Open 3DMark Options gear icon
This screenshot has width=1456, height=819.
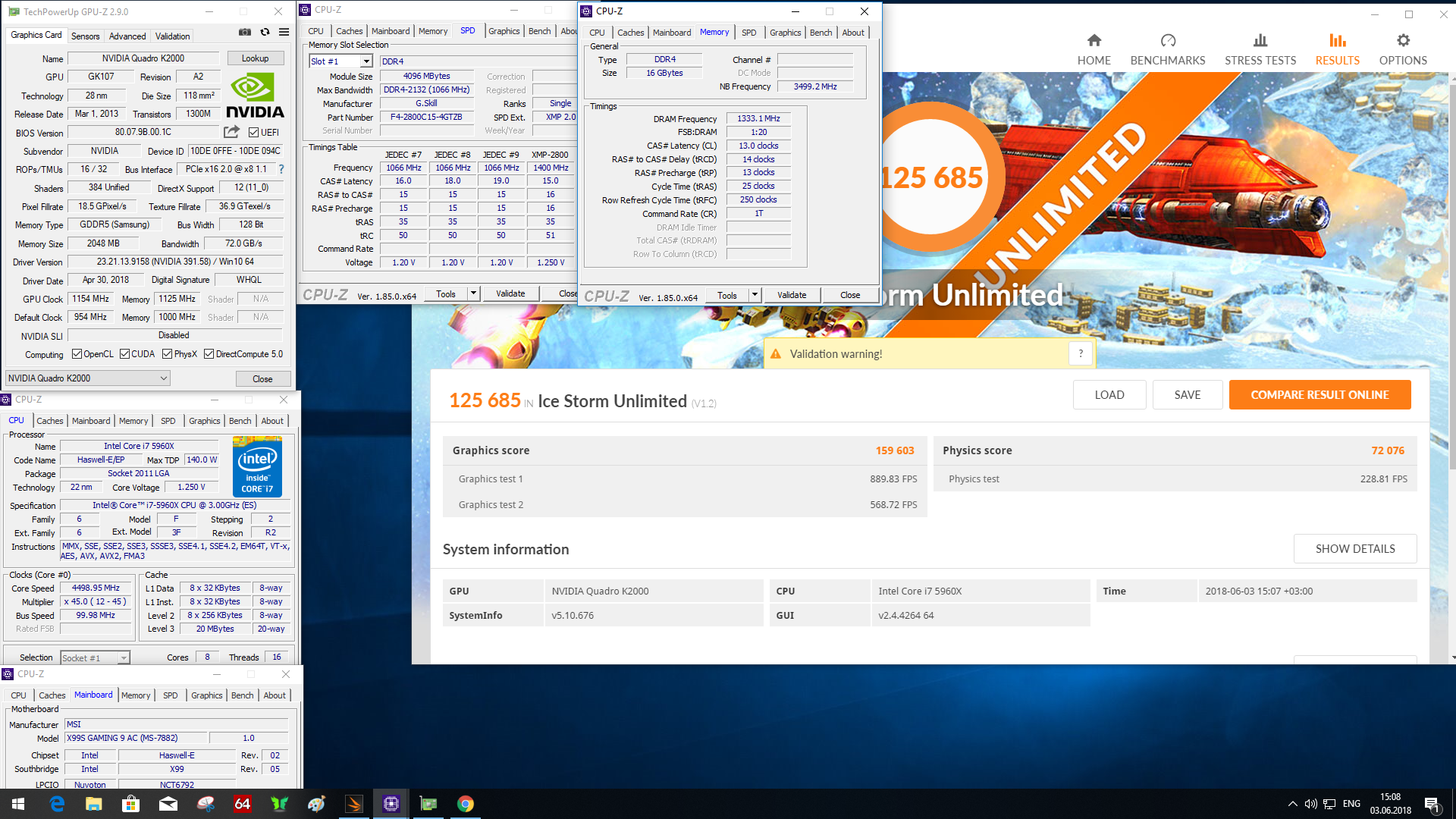1403,41
